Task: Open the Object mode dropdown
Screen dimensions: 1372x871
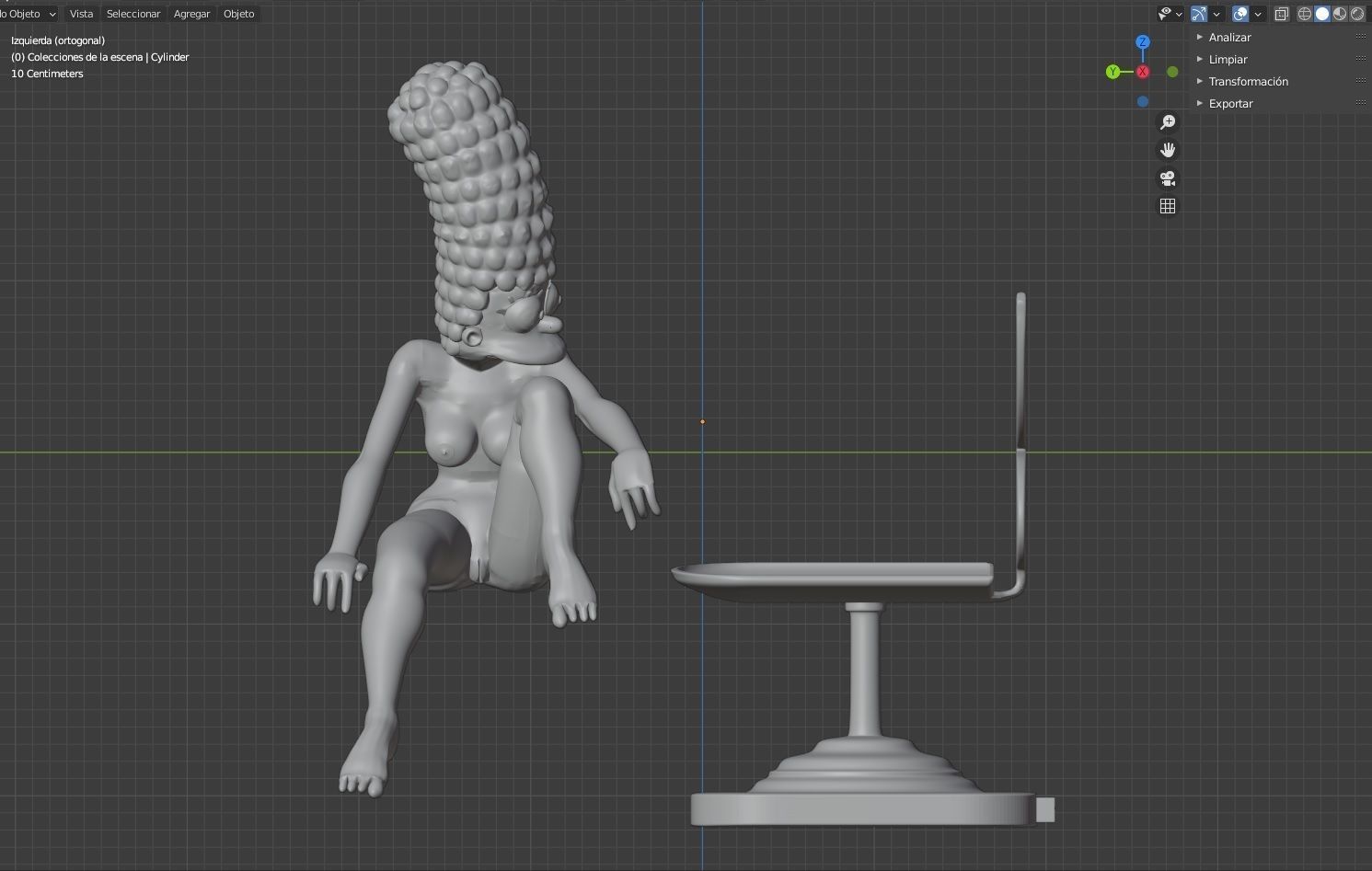Action: [29, 14]
